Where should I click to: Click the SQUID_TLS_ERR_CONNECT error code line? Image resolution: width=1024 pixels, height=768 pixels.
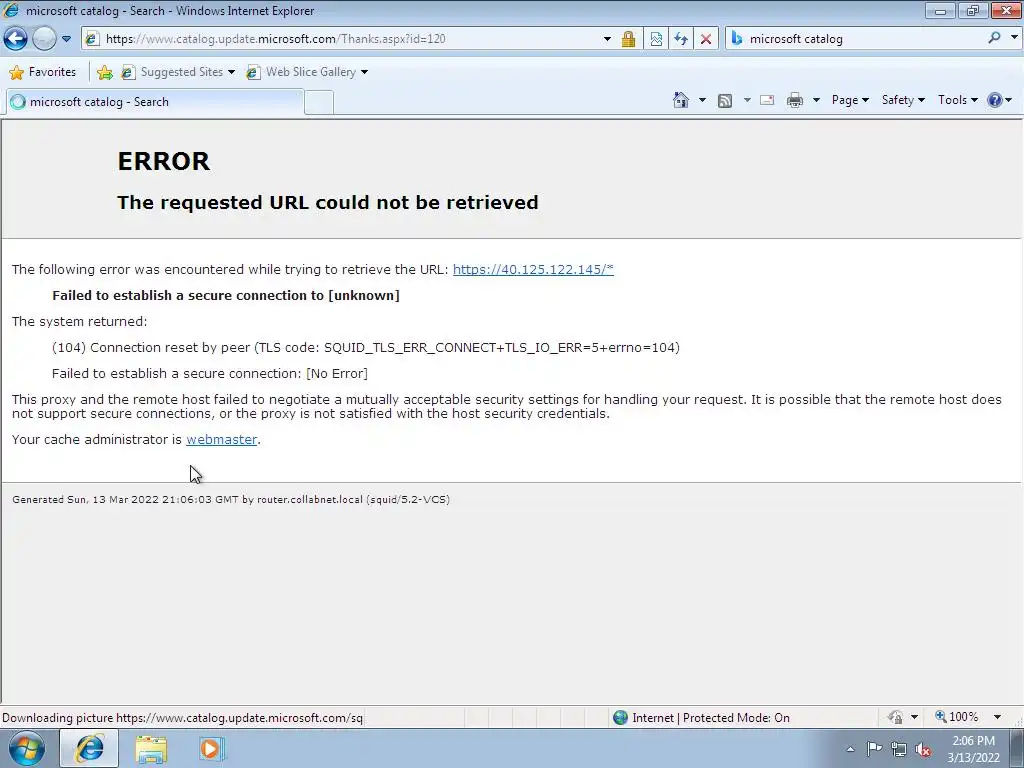(x=366, y=347)
